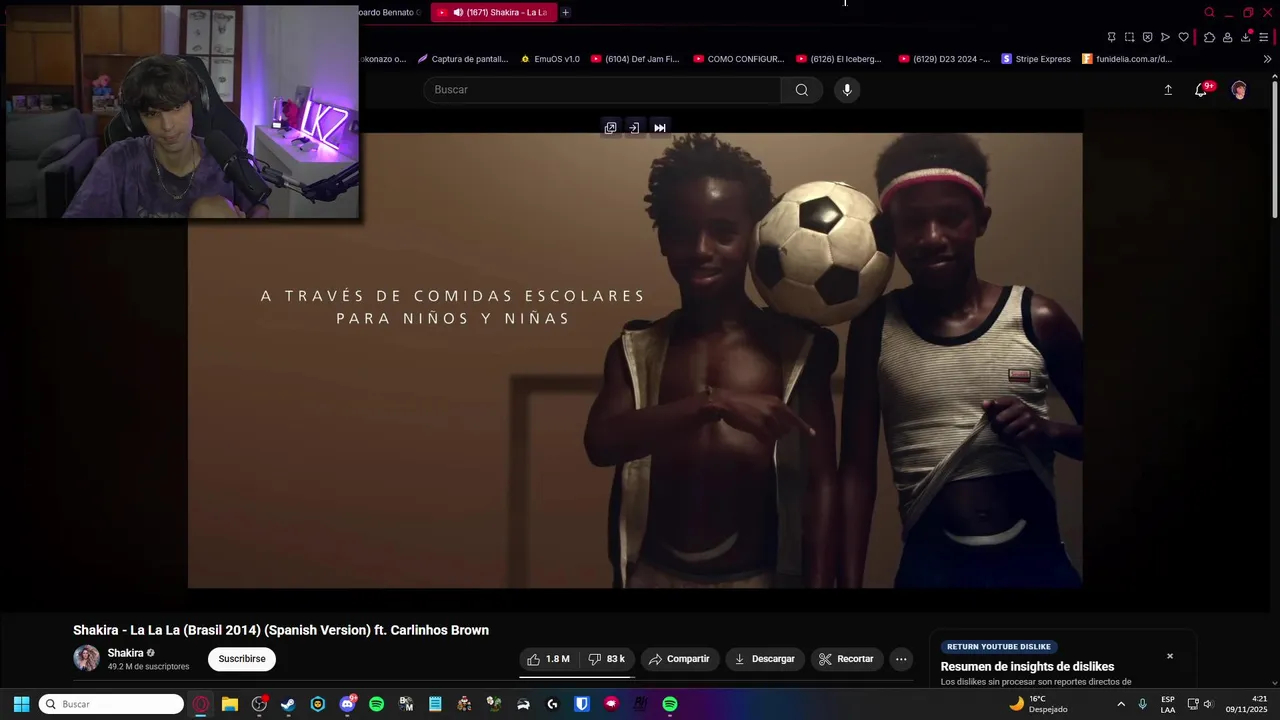The image size is (1280, 720).
Task: Open the YouTube account avatar menu
Action: (1239, 90)
